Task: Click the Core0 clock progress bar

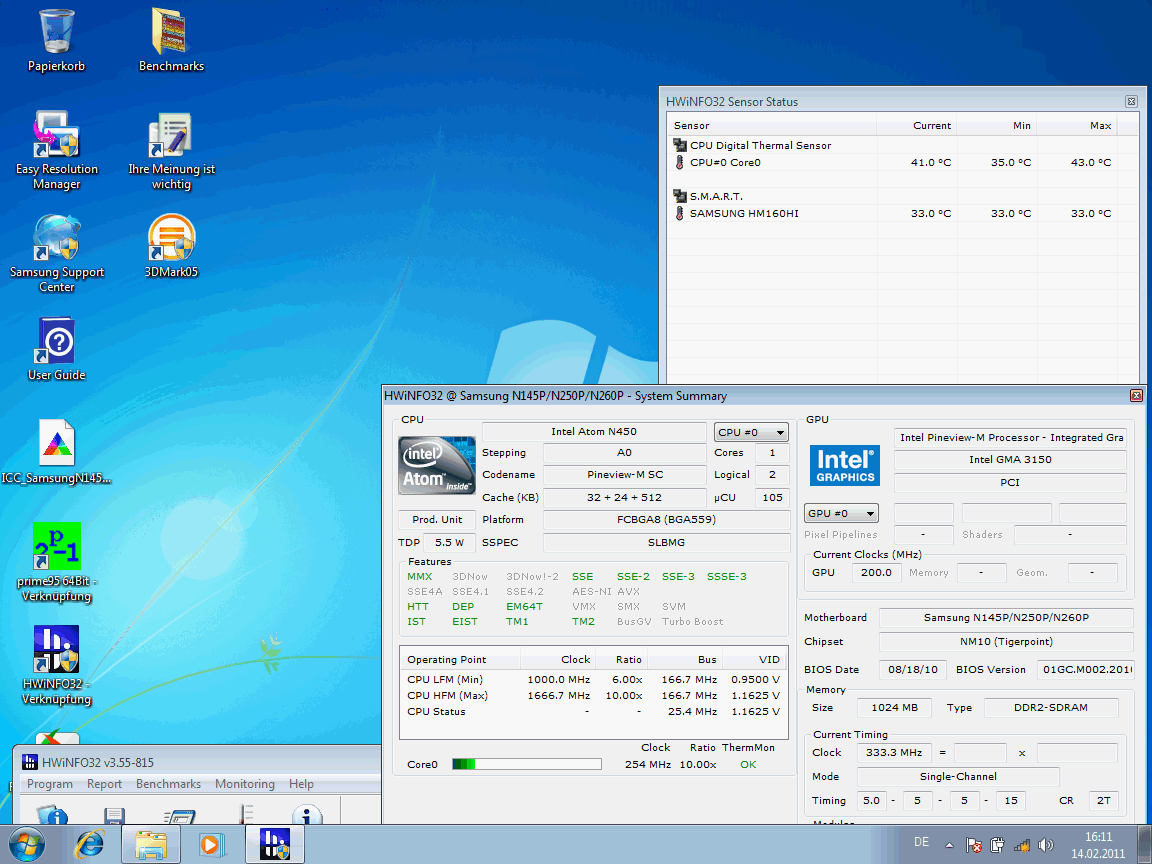Action: 527,765
